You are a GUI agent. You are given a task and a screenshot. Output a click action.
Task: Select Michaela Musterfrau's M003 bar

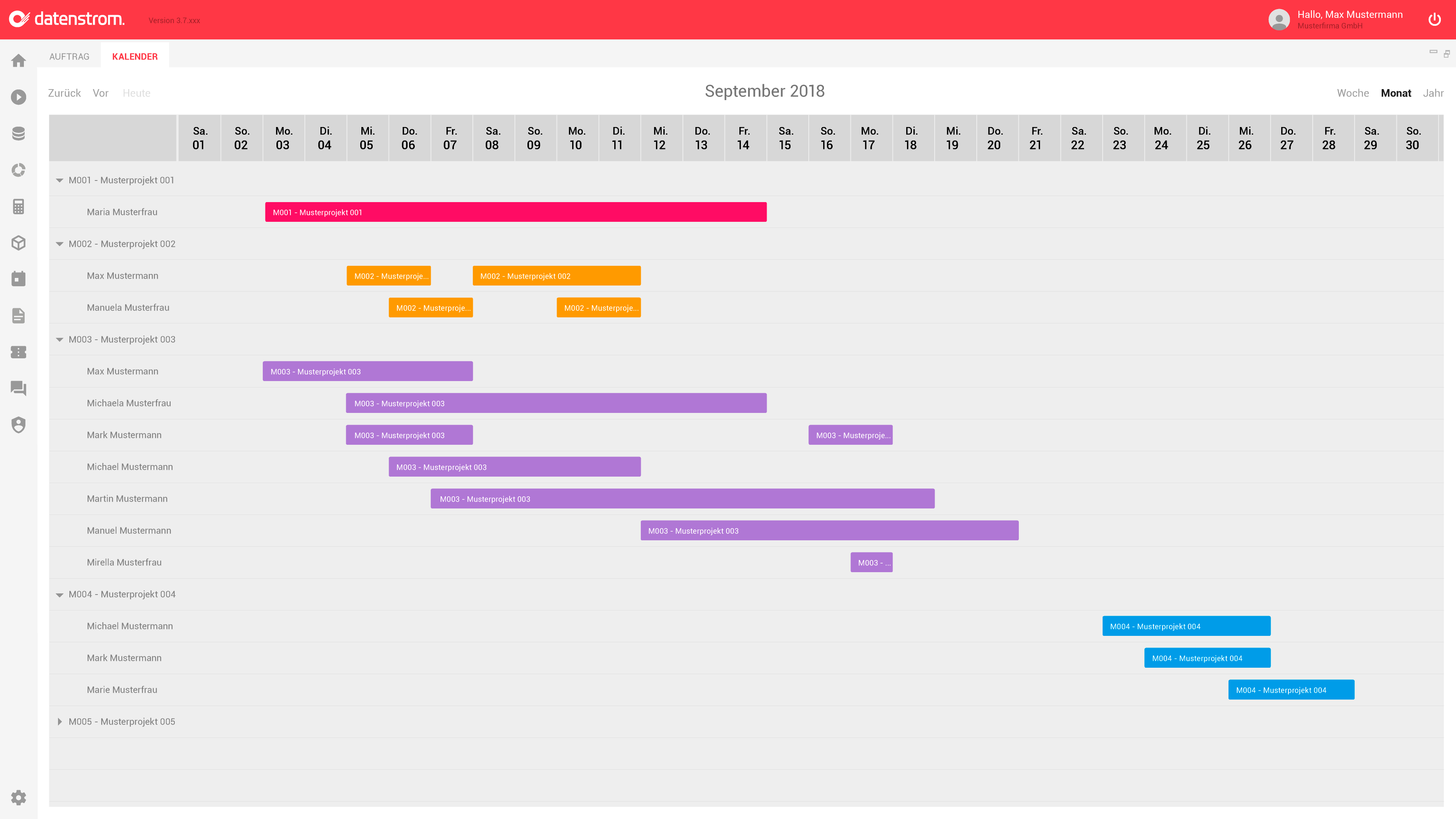point(557,403)
